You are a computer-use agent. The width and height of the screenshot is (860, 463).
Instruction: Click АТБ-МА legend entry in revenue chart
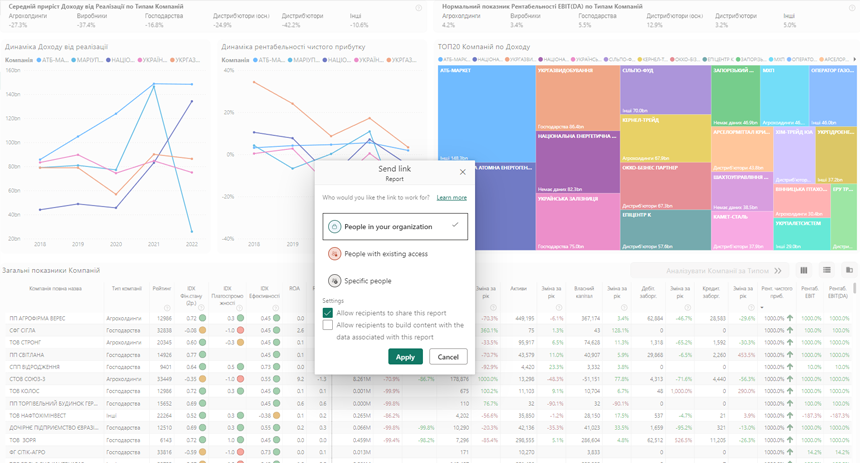(52, 60)
